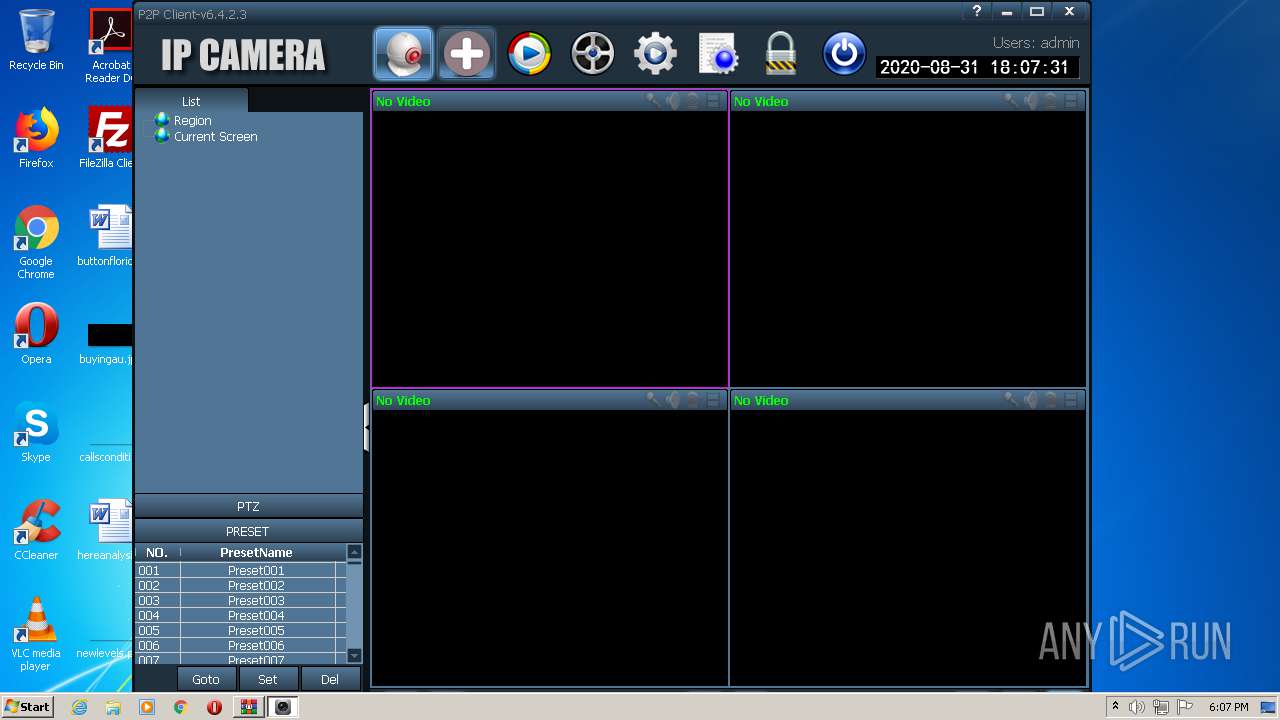1280x720 pixels.
Task: Toggle microphone in bottom-right video pane
Action: coord(1011,400)
